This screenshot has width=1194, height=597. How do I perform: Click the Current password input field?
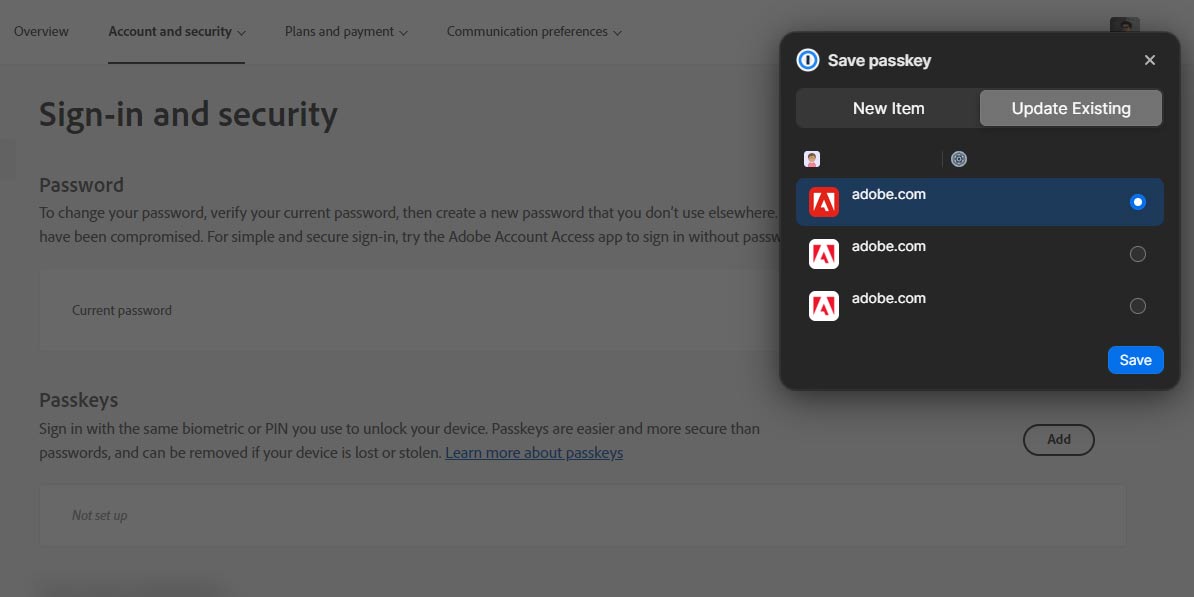(x=300, y=310)
